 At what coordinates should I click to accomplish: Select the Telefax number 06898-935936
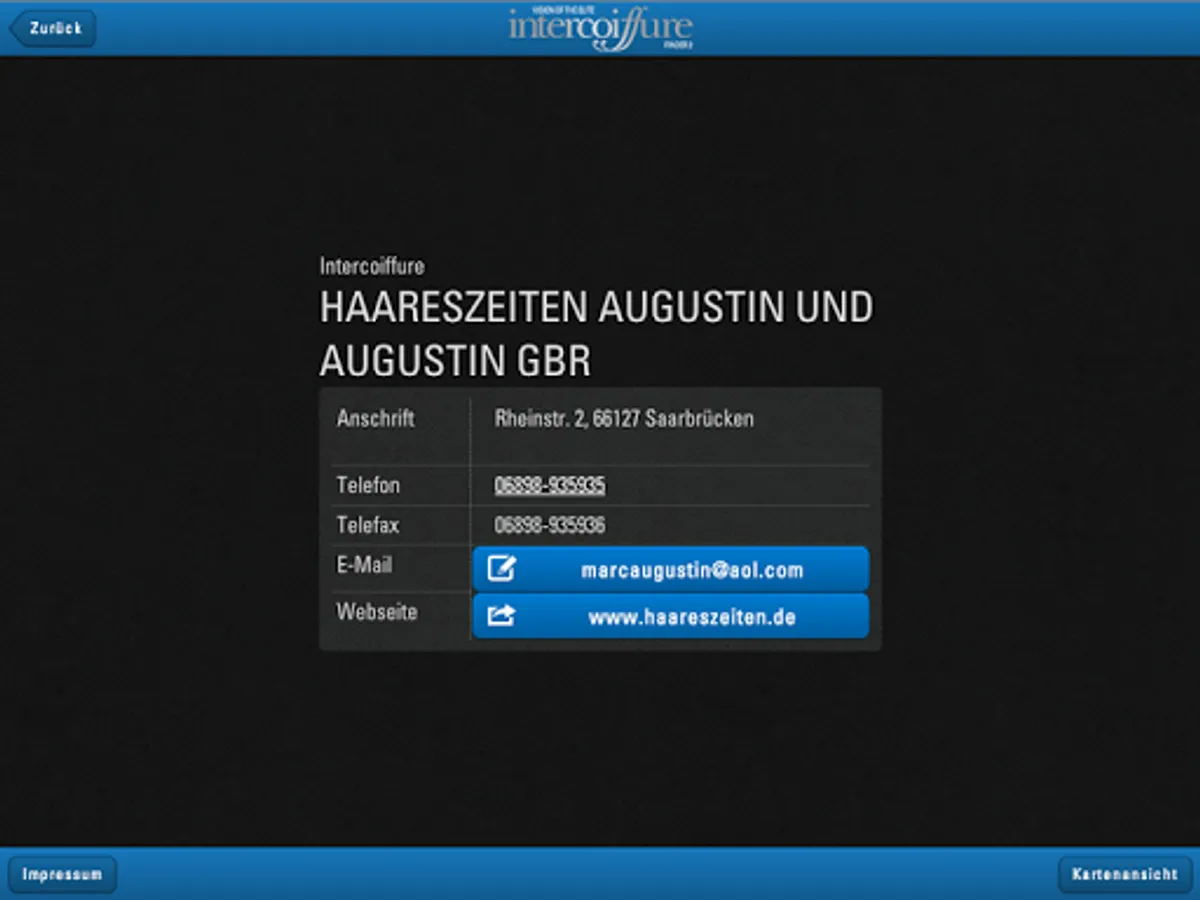549,525
